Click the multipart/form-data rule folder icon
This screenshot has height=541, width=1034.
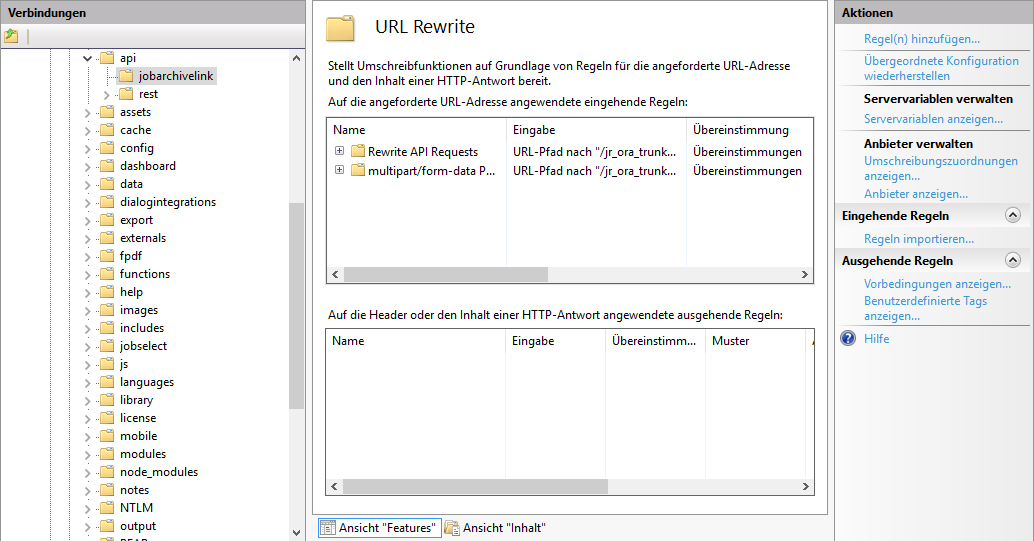point(357,171)
